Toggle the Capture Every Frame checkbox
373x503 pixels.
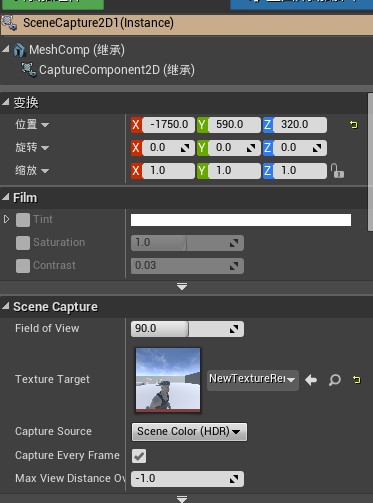139,456
